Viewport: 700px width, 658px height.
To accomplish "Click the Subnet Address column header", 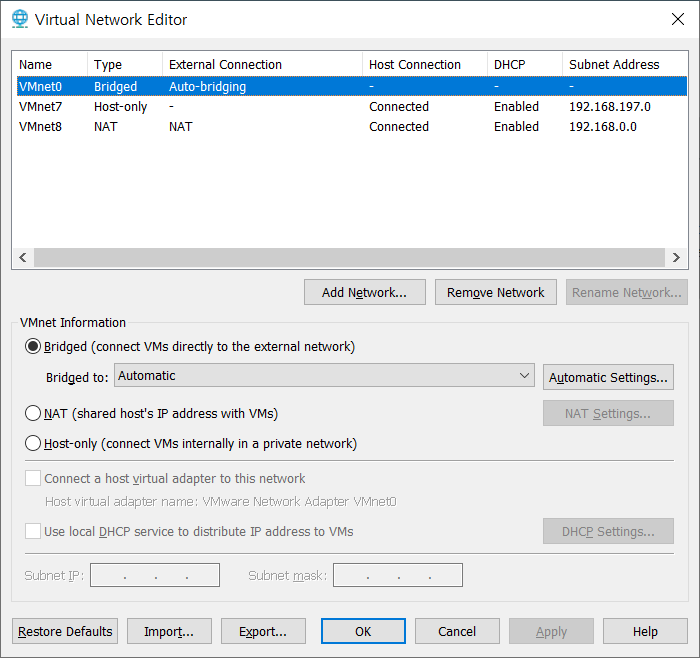I will pyautogui.click(x=625, y=64).
